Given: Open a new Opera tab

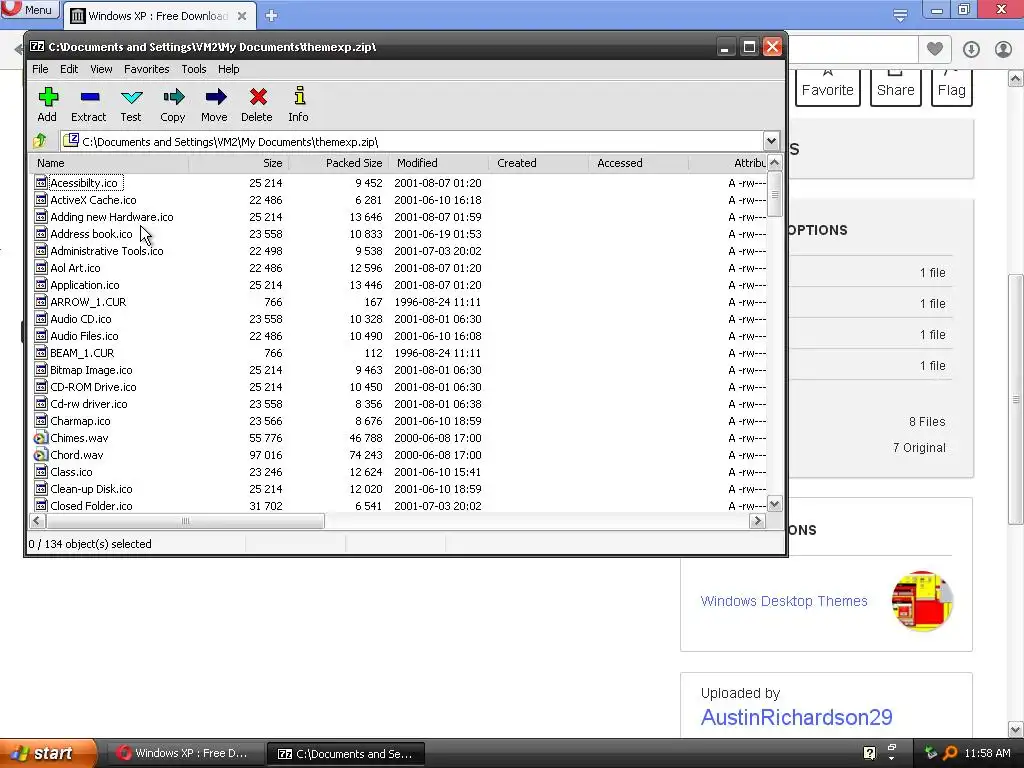Looking at the screenshot, I should click(x=272, y=16).
